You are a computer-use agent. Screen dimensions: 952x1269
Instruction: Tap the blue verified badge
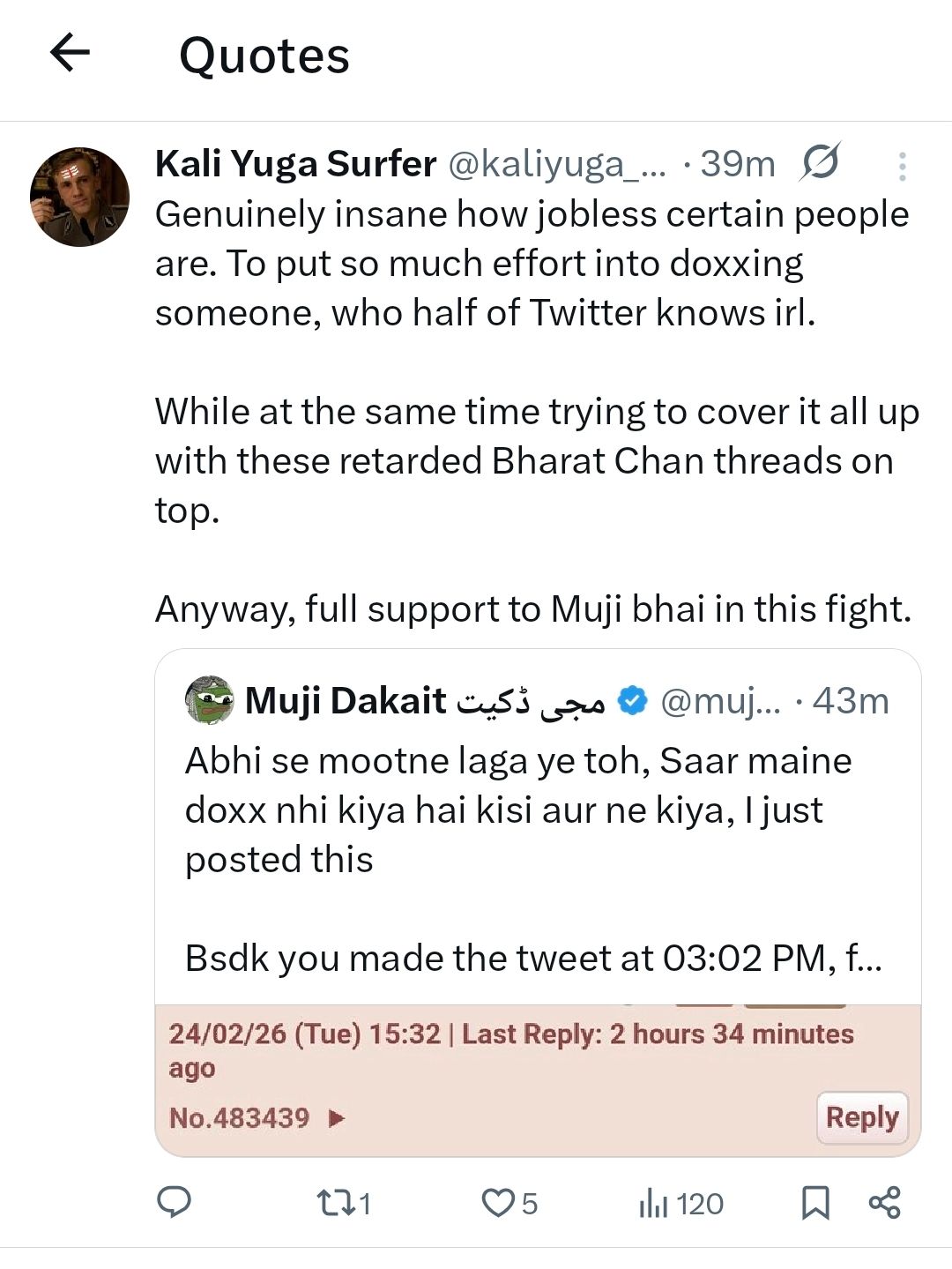pyautogui.click(x=632, y=701)
